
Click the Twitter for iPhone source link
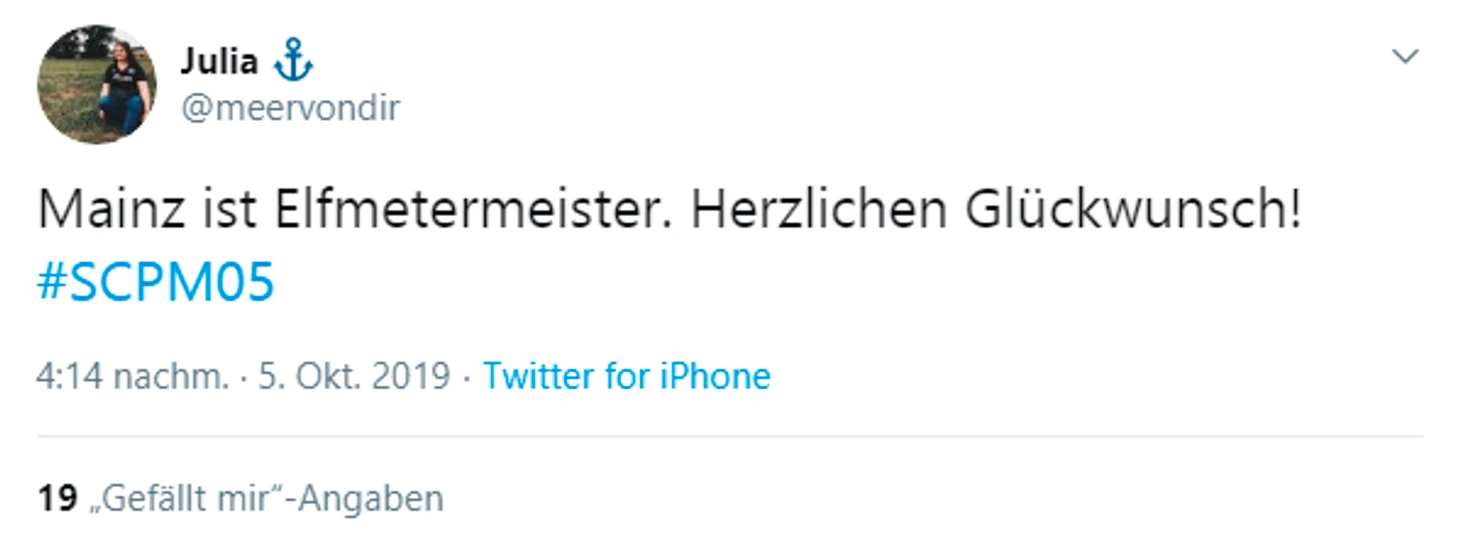coord(627,377)
